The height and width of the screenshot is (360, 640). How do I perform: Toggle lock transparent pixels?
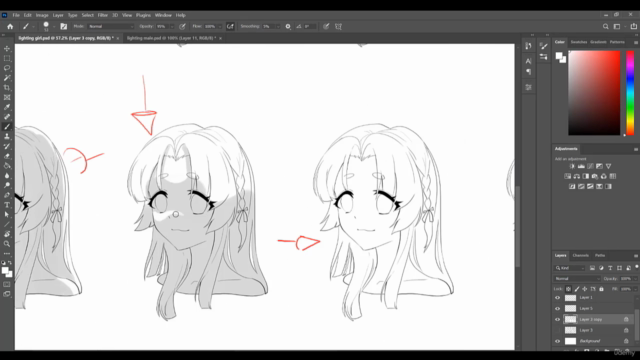[568, 289]
